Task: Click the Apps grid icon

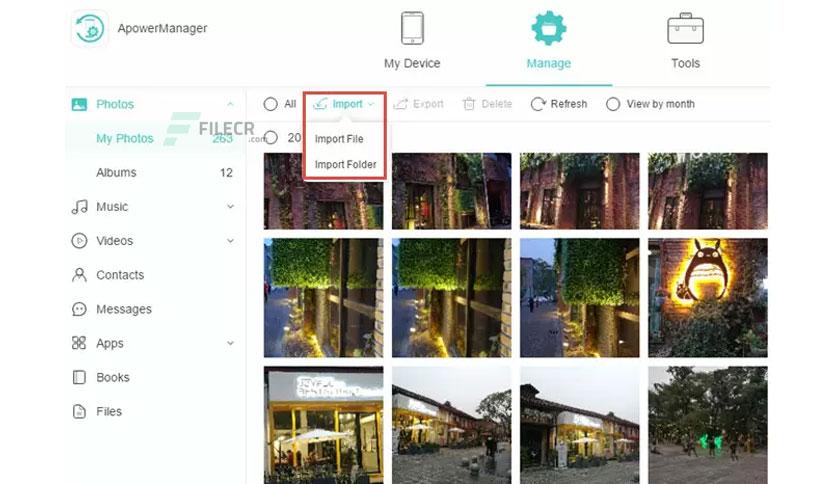Action: click(79, 343)
